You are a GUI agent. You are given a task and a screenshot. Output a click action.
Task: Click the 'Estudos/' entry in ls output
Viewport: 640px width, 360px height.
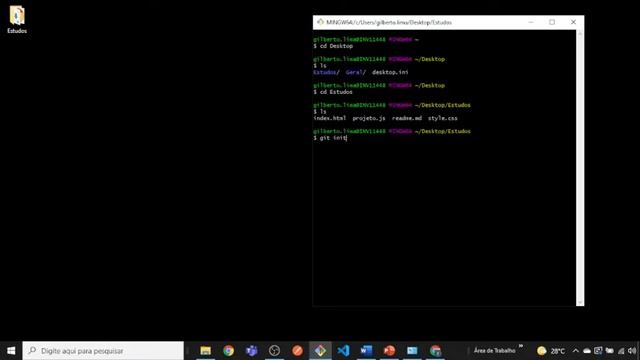click(x=326, y=72)
